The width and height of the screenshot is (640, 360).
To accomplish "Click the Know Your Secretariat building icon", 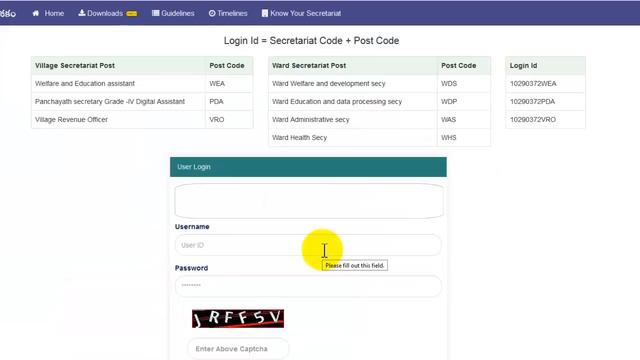I will 265,13.
